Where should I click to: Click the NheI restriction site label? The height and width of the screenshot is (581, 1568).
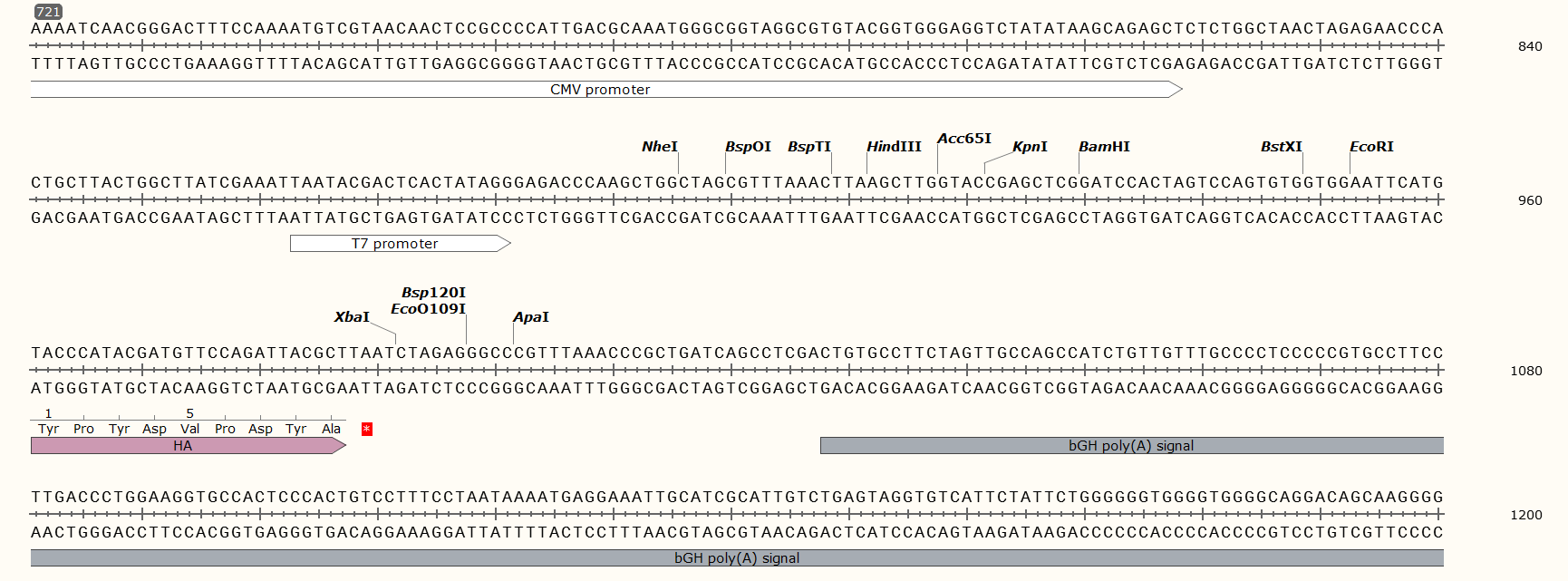click(x=659, y=147)
